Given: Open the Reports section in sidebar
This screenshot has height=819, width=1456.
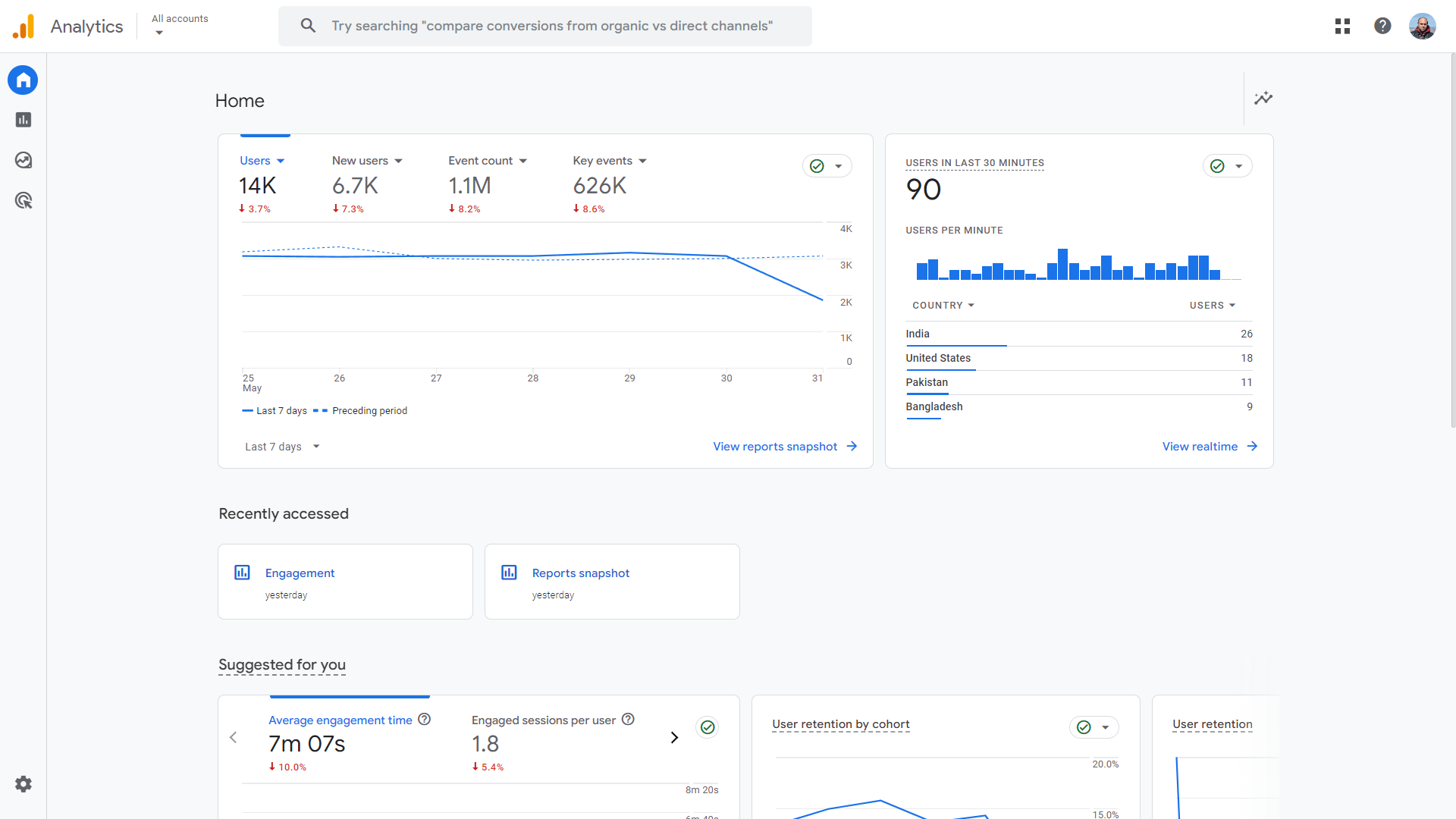Looking at the screenshot, I should 24,120.
